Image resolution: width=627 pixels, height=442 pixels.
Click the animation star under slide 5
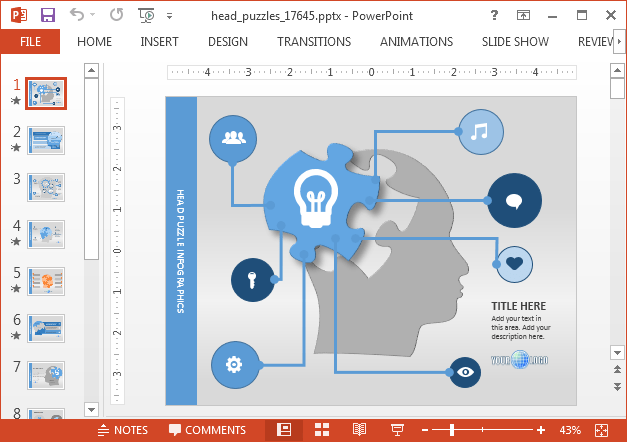point(16,288)
